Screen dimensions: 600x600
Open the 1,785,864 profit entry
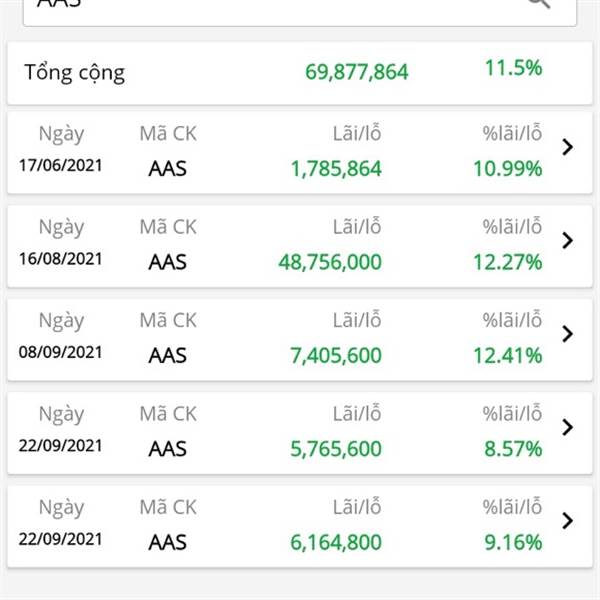click(336, 169)
